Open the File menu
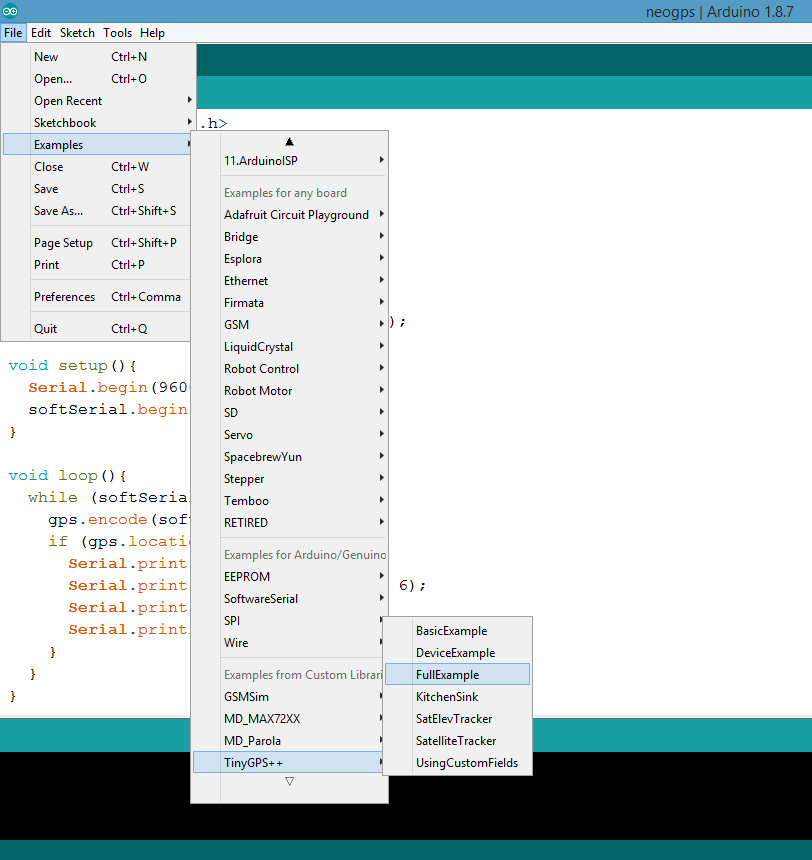 pyautogui.click(x=13, y=33)
